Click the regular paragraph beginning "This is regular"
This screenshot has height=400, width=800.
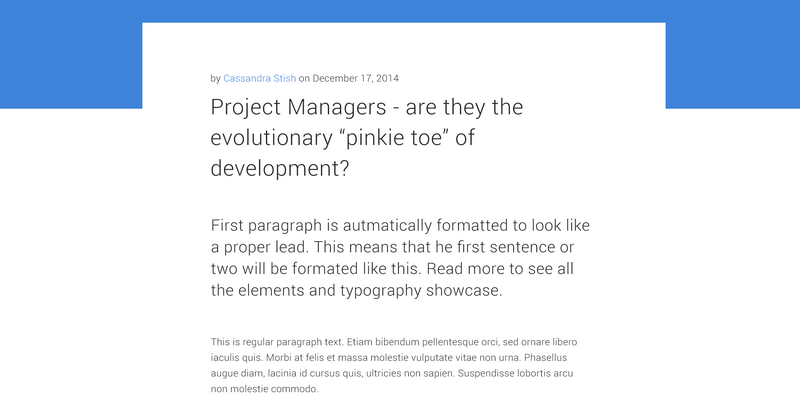click(x=394, y=365)
